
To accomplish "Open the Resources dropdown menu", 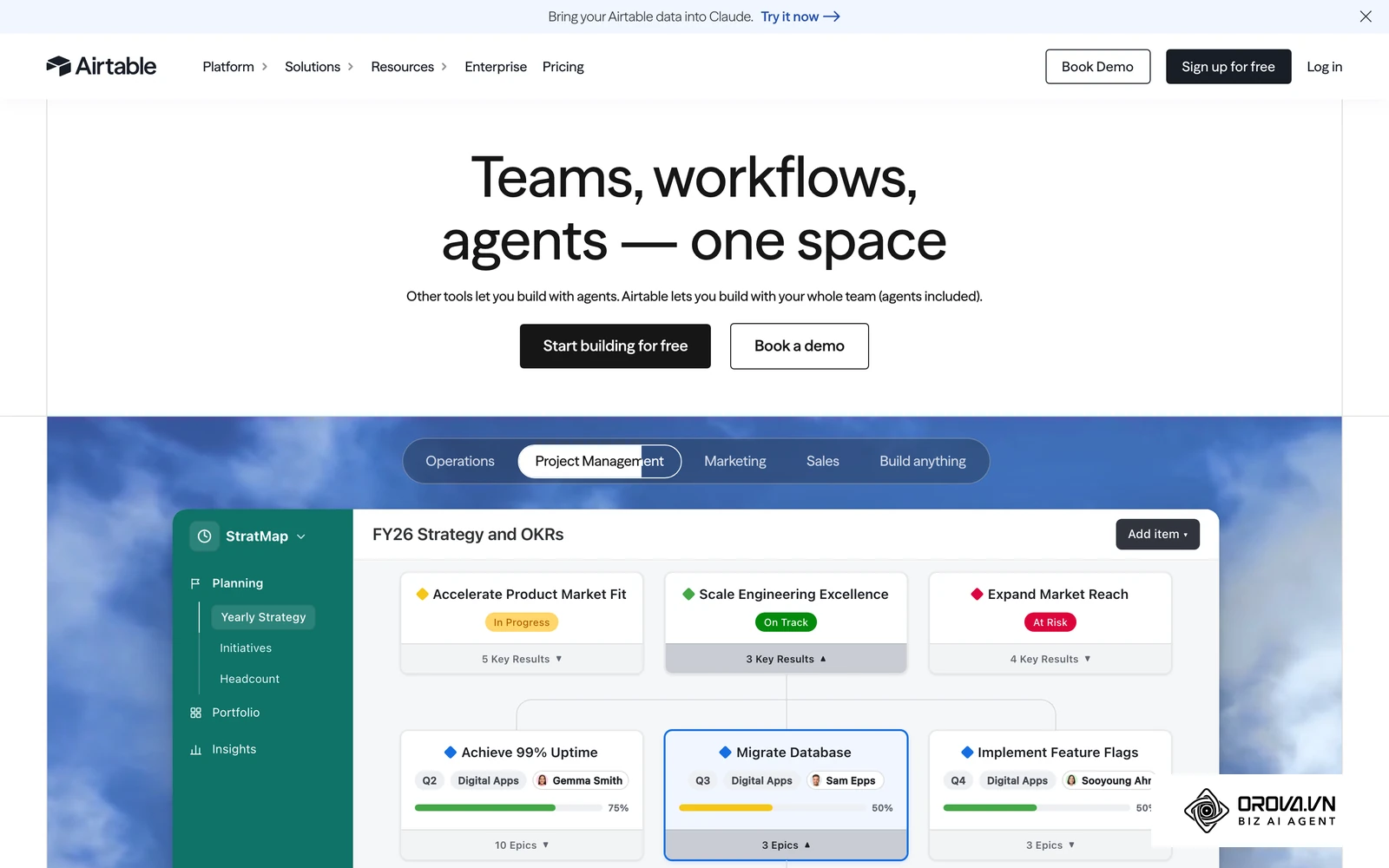I will coord(409,67).
